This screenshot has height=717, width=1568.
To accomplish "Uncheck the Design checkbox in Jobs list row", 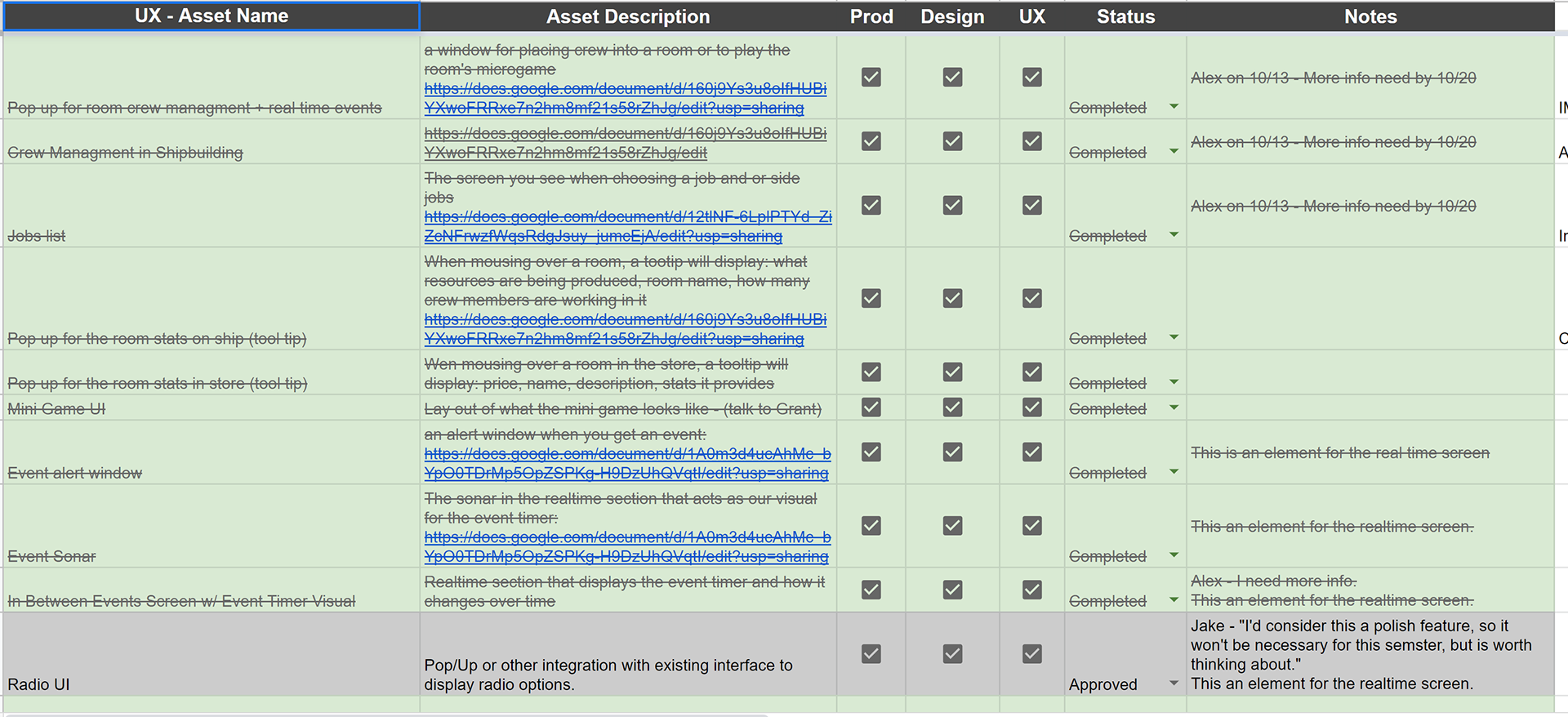I will [x=952, y=205].
